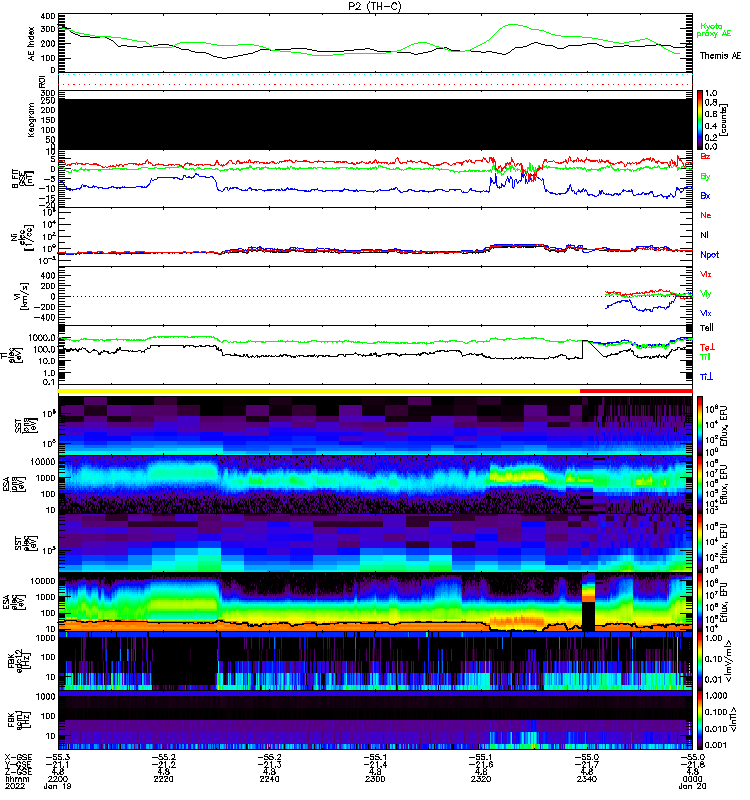Click the 2340 time axis label

(587, 779)
